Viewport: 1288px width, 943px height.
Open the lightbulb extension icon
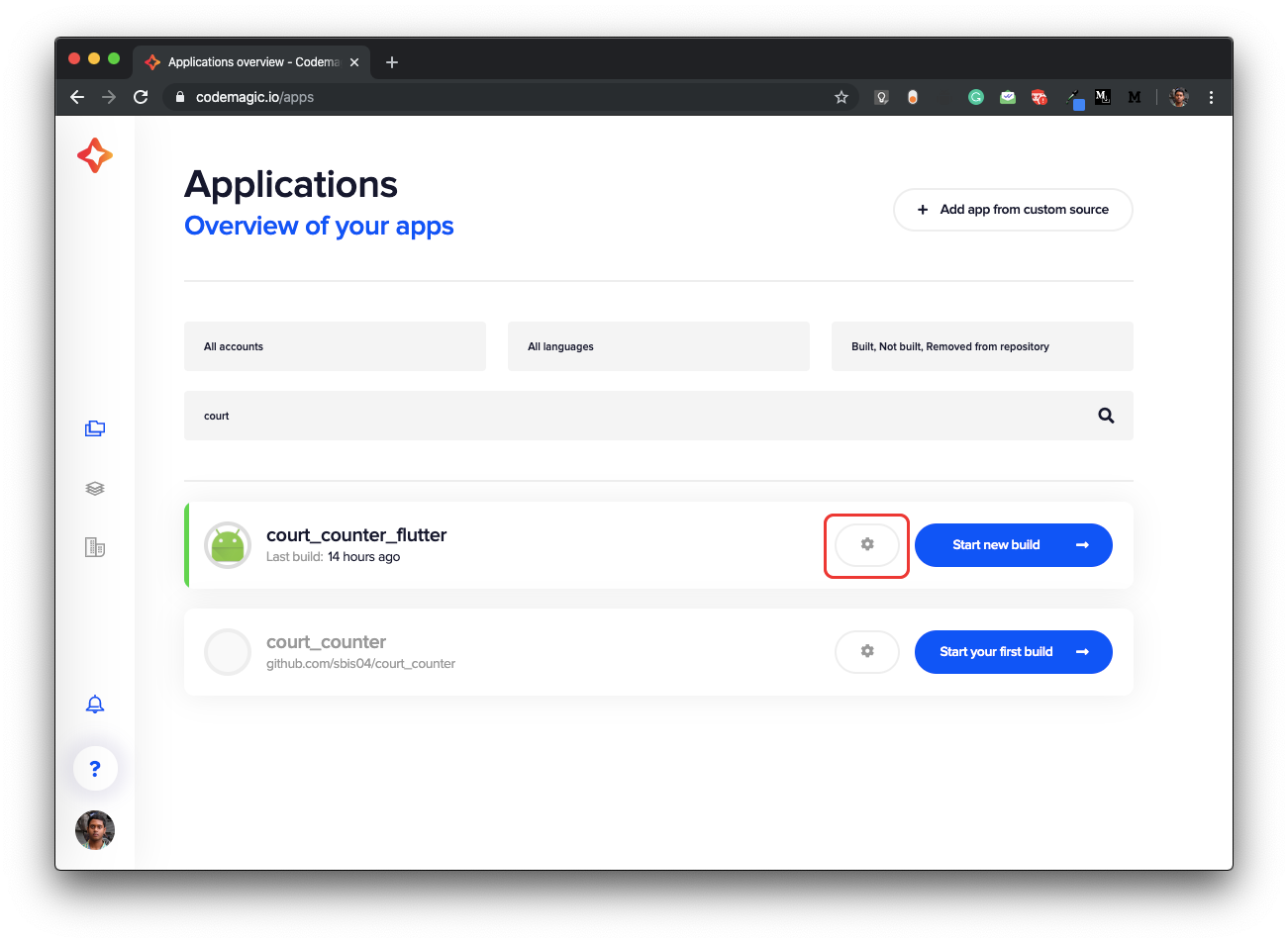881,97
